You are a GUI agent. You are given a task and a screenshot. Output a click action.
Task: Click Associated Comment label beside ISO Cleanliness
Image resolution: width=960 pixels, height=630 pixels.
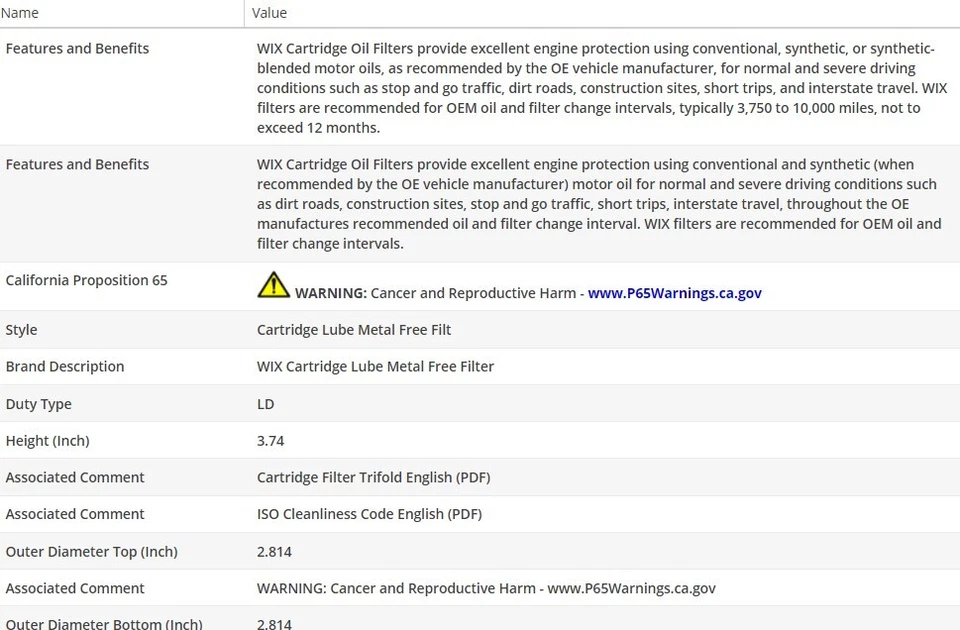coord(75,514)
